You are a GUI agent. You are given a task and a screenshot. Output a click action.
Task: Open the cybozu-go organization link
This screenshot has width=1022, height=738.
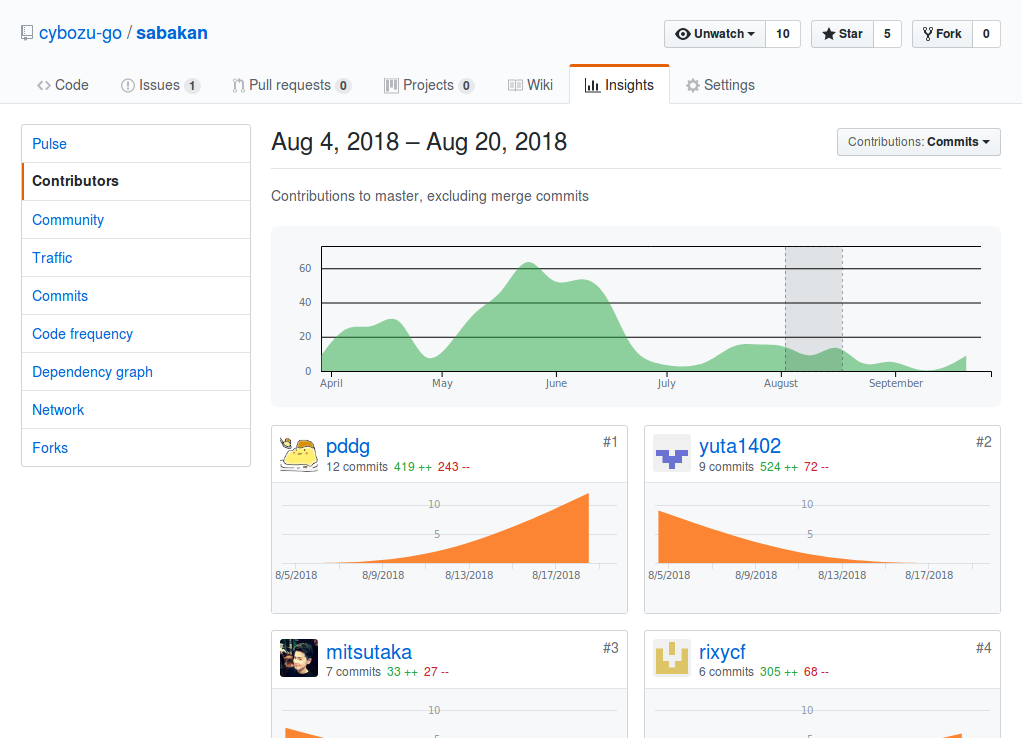tap(80, 33)
